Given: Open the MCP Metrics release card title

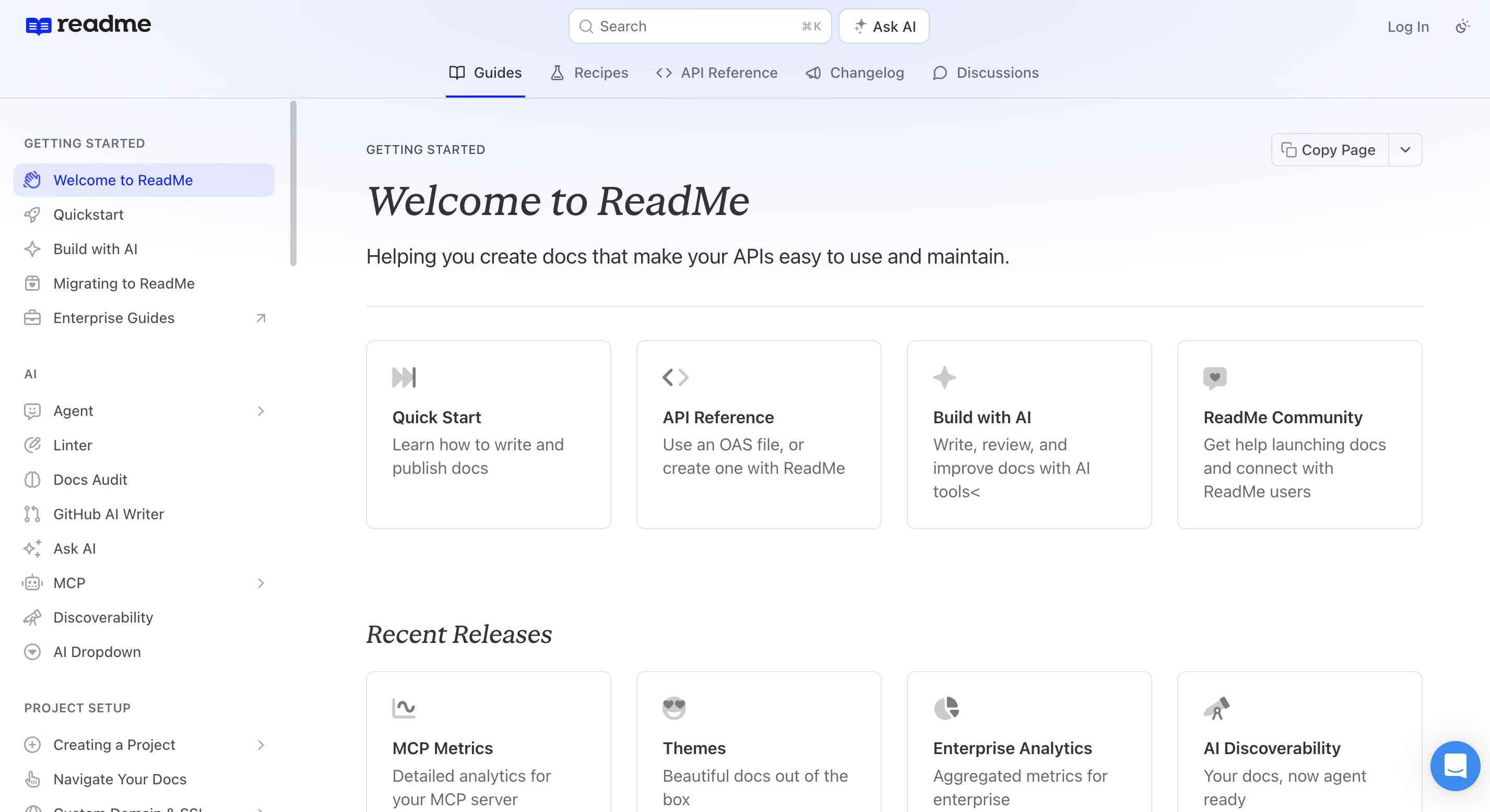Looking at the screenshot, I should coord(443,748).
